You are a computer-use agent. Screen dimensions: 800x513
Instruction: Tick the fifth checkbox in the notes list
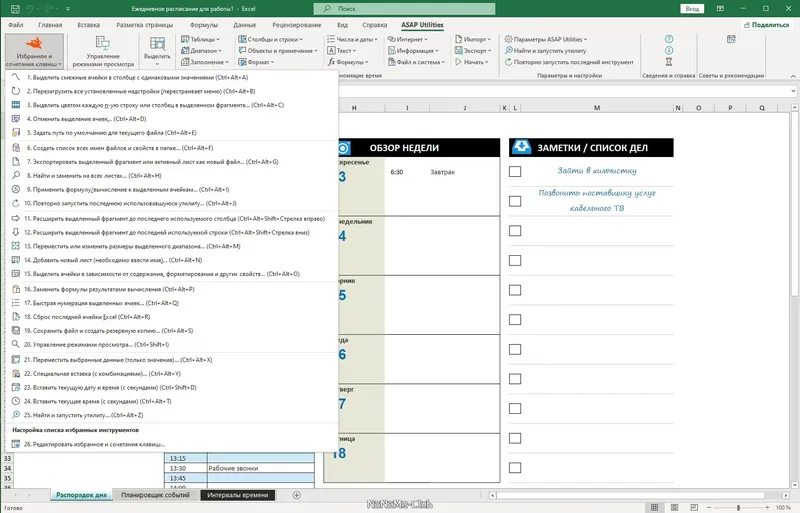point(515,290)
